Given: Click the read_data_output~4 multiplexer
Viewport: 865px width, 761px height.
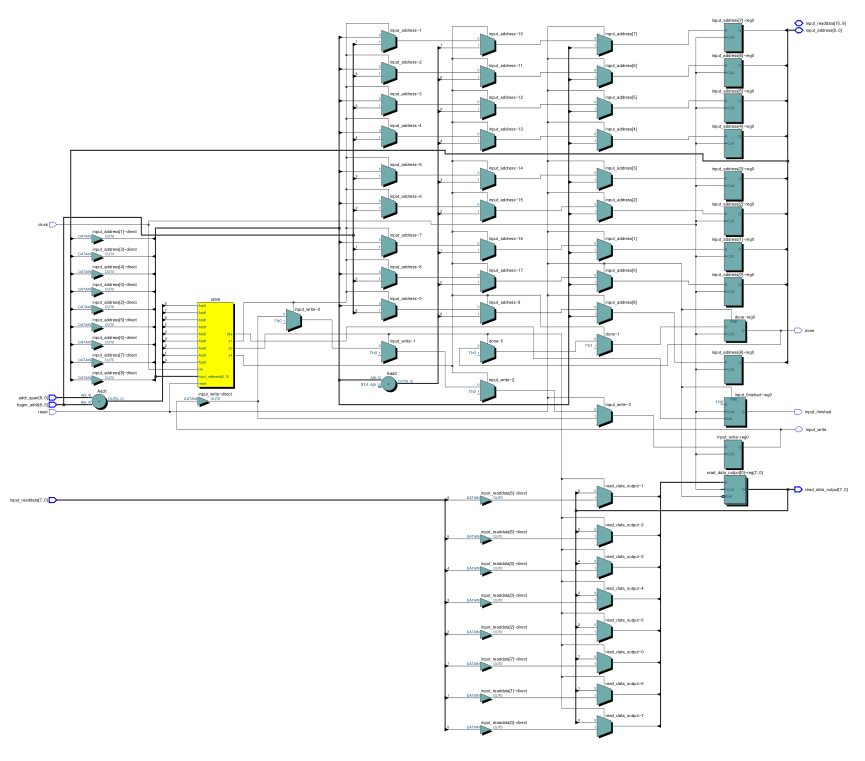Looking at the screenshot, I should [605, 599].
